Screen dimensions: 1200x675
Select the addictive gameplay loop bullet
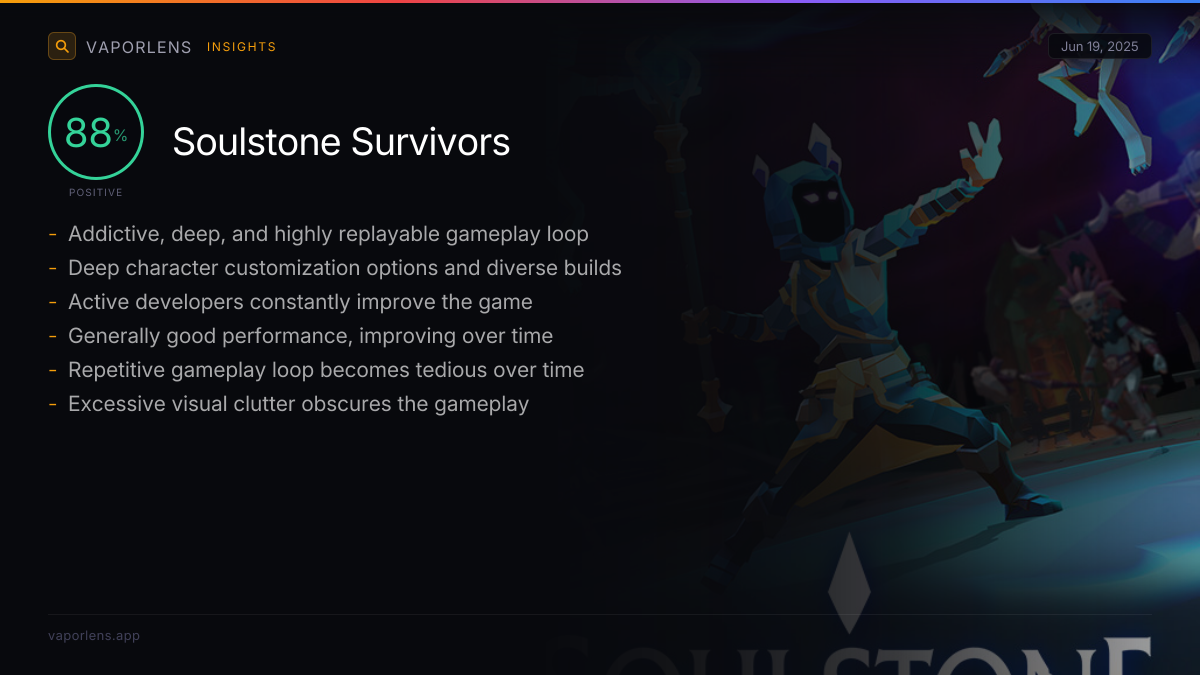click(x=328, y=234)
